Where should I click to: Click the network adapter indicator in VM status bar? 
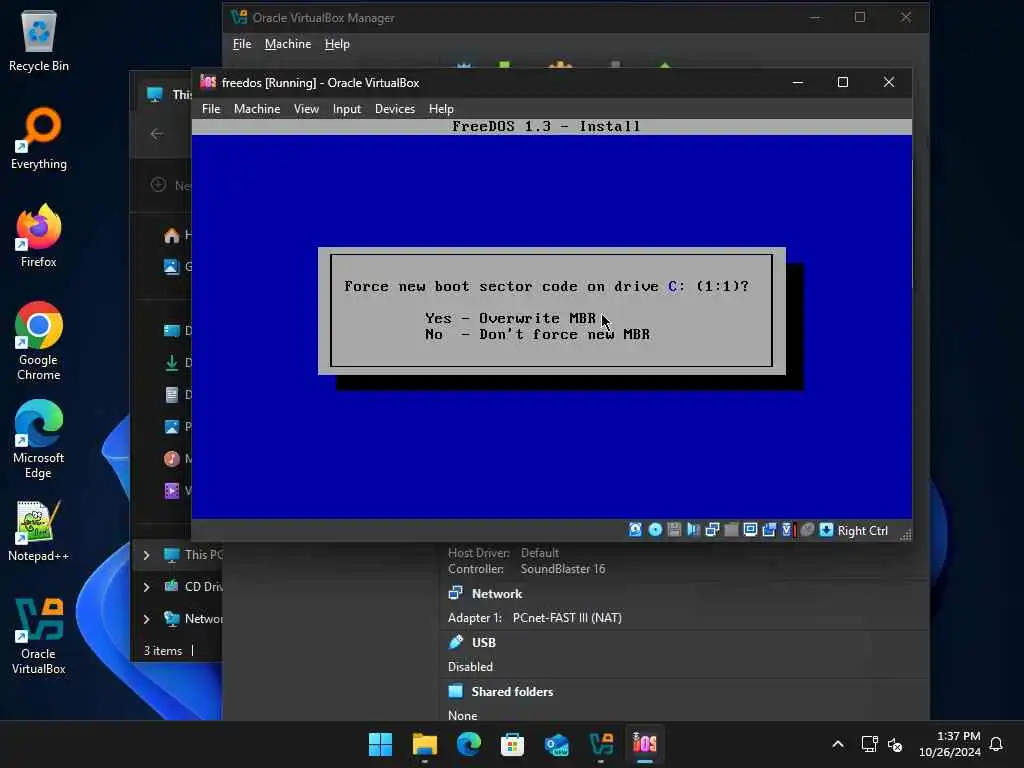pos(712,530)
